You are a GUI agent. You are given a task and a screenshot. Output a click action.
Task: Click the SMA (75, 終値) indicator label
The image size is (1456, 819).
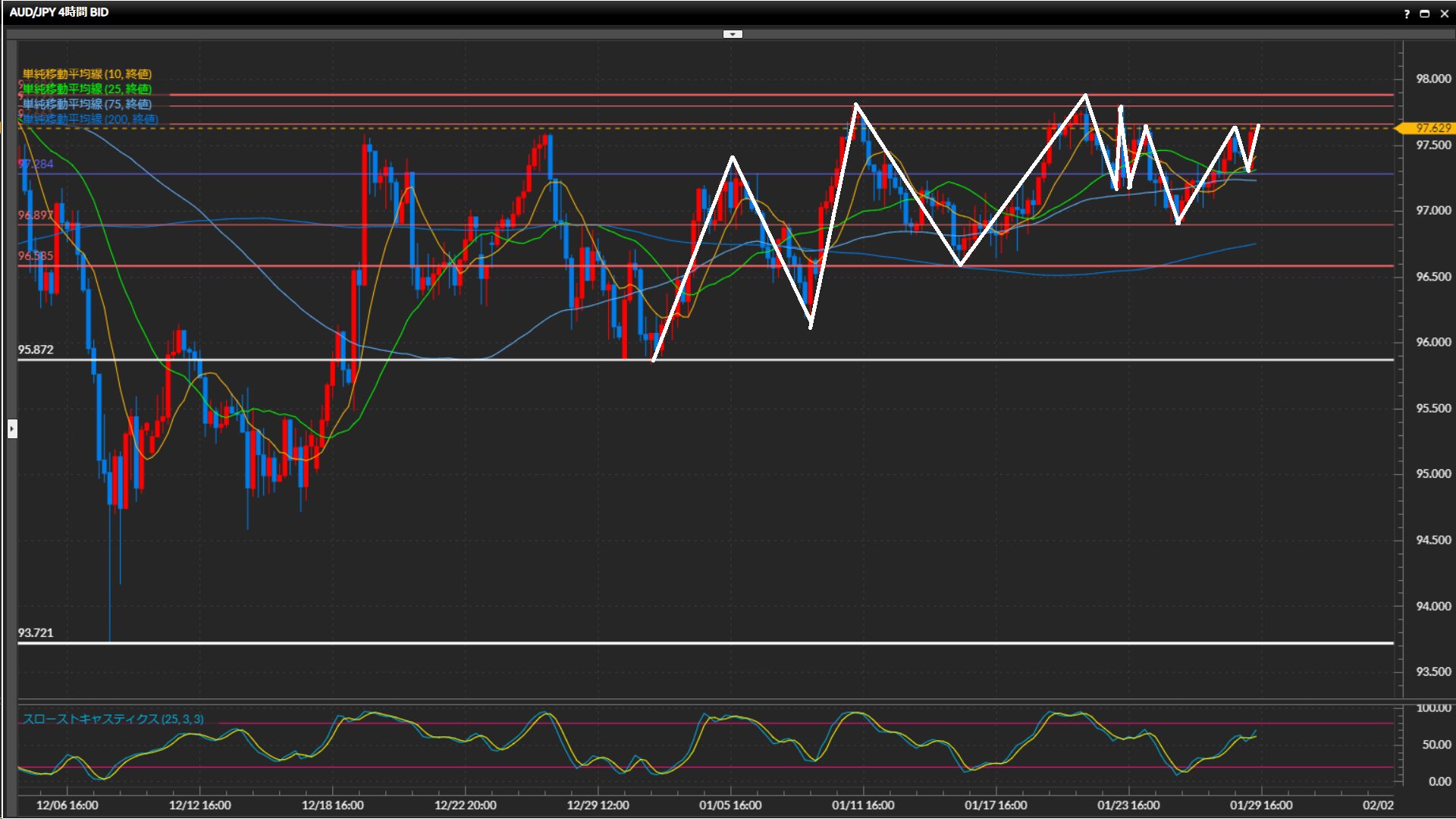[86, 104]
